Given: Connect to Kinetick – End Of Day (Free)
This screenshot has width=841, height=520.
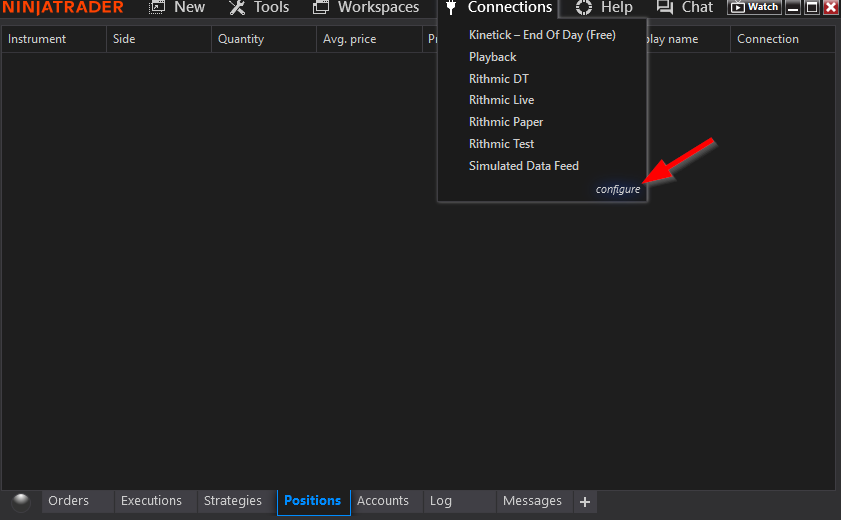Looking at the screenshot, I should tap(542, 35).
